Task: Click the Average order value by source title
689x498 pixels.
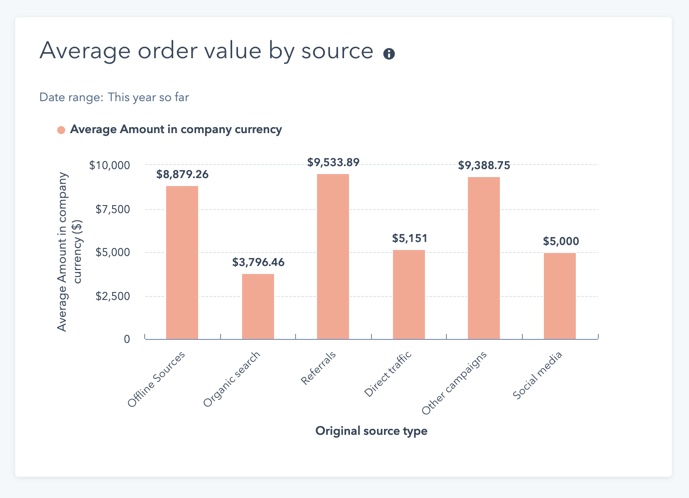Action: tap(205, 51)
